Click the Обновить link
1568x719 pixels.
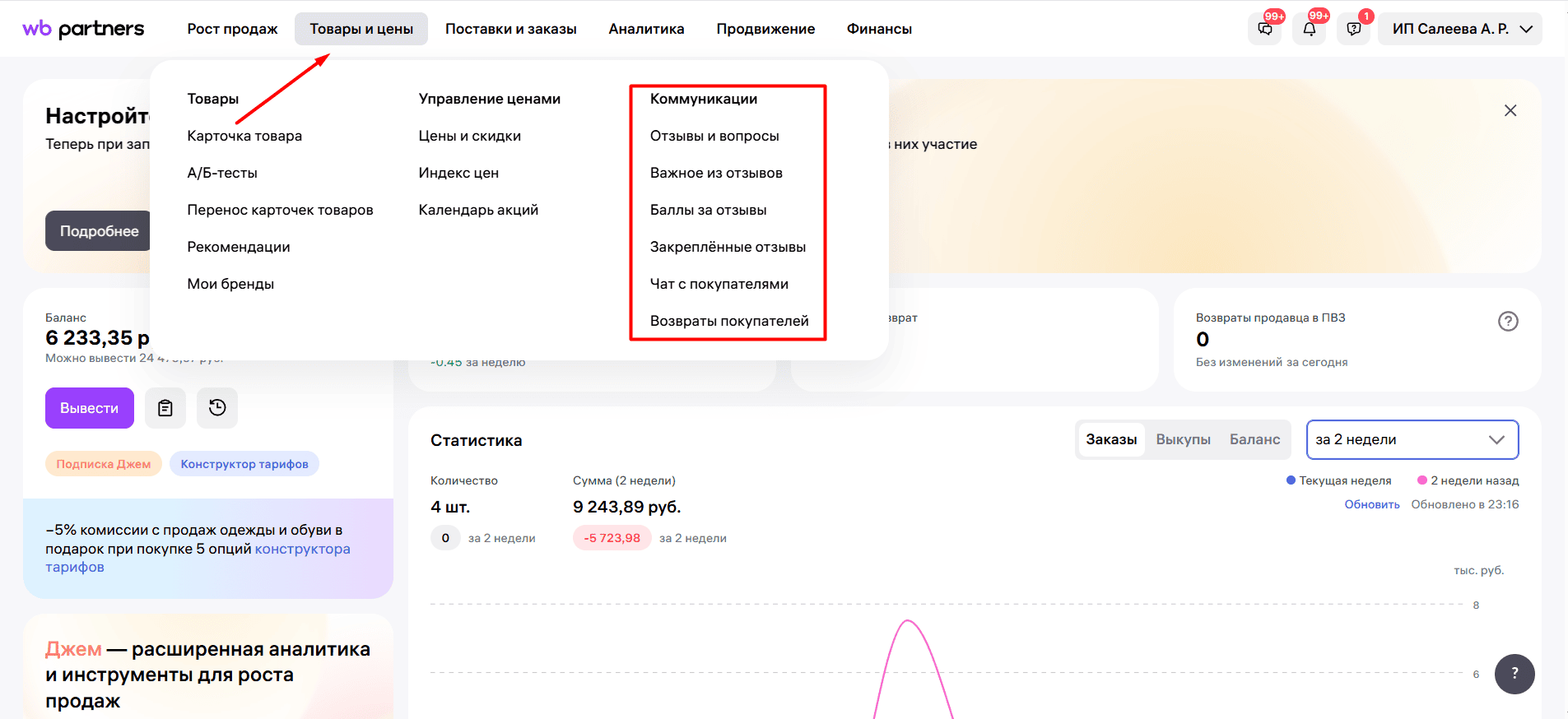click(x=1372, y=504)
